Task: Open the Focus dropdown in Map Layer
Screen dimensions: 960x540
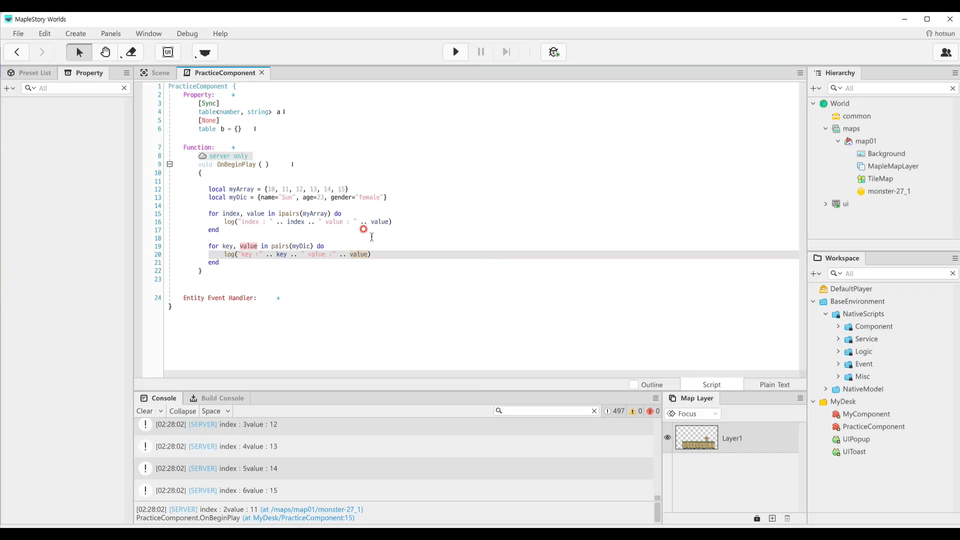Action: coord(692,414)
